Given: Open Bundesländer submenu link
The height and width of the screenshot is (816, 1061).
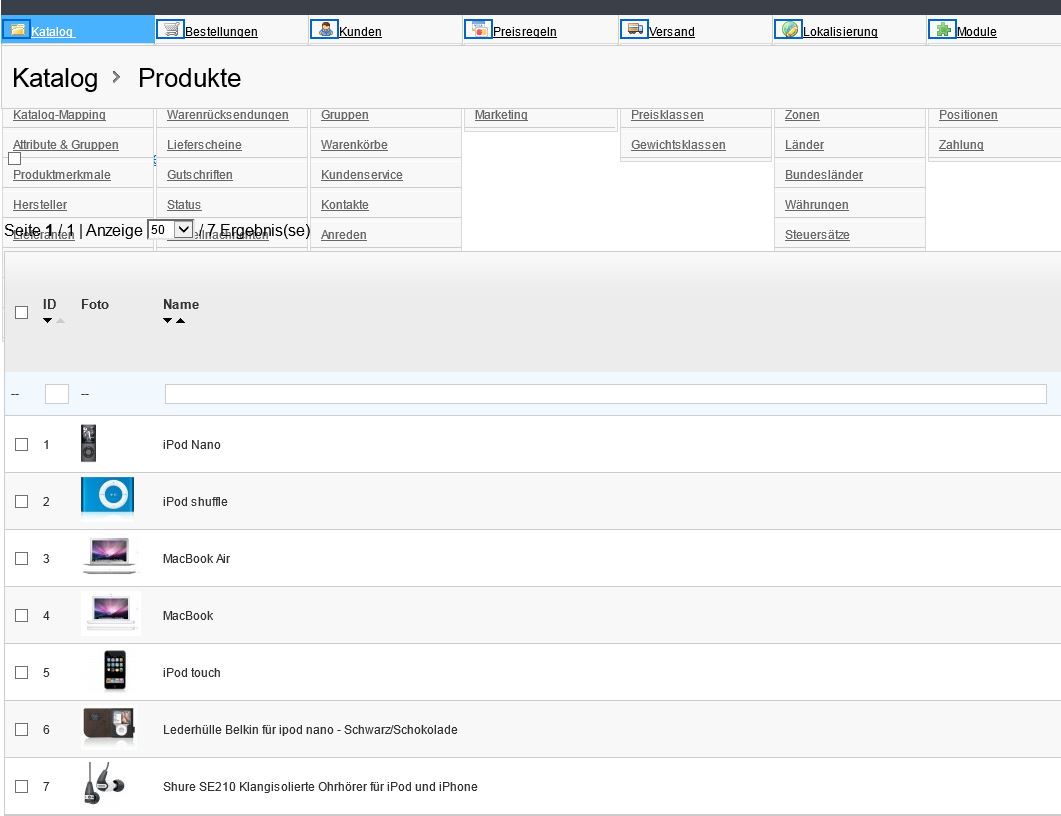Looking at the screenshot, I should [x=823, y=175].
